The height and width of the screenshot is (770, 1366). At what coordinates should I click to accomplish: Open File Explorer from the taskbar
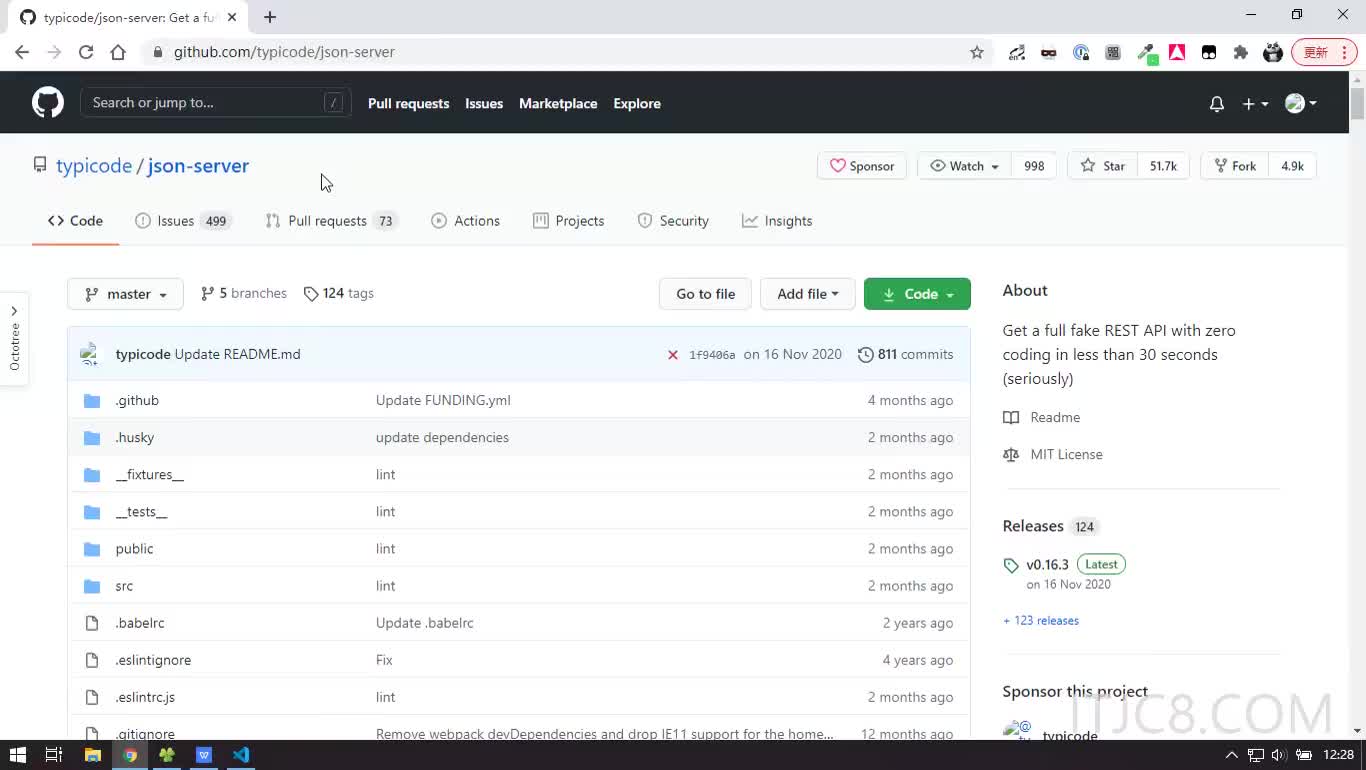point(92,755)
